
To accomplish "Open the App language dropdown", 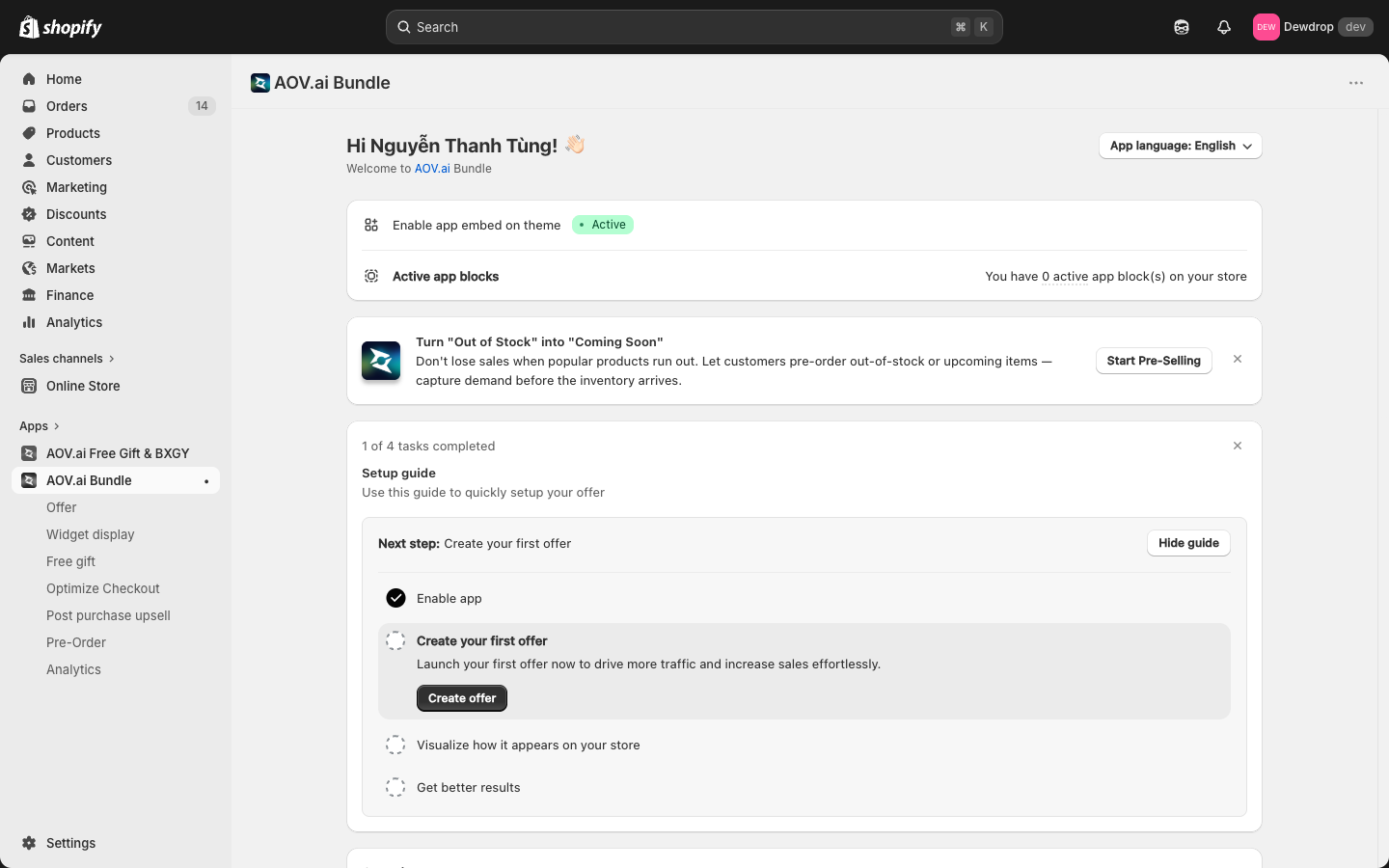I will pos(1181,146).
